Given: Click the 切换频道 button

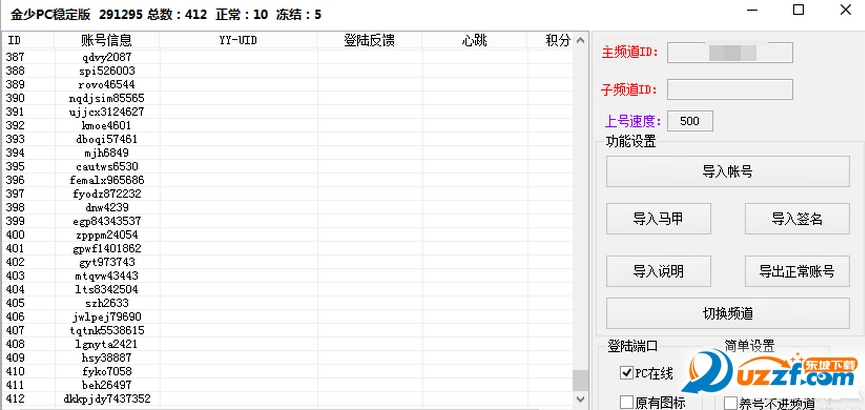Looking at the screenshot, I should 728,313.
